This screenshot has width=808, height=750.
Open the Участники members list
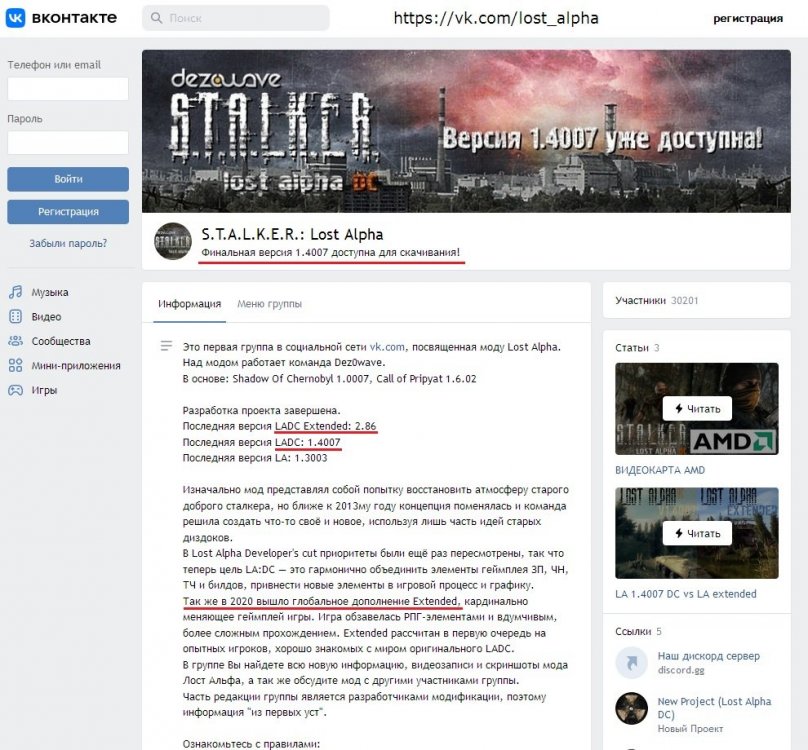[x=656, y=301]
